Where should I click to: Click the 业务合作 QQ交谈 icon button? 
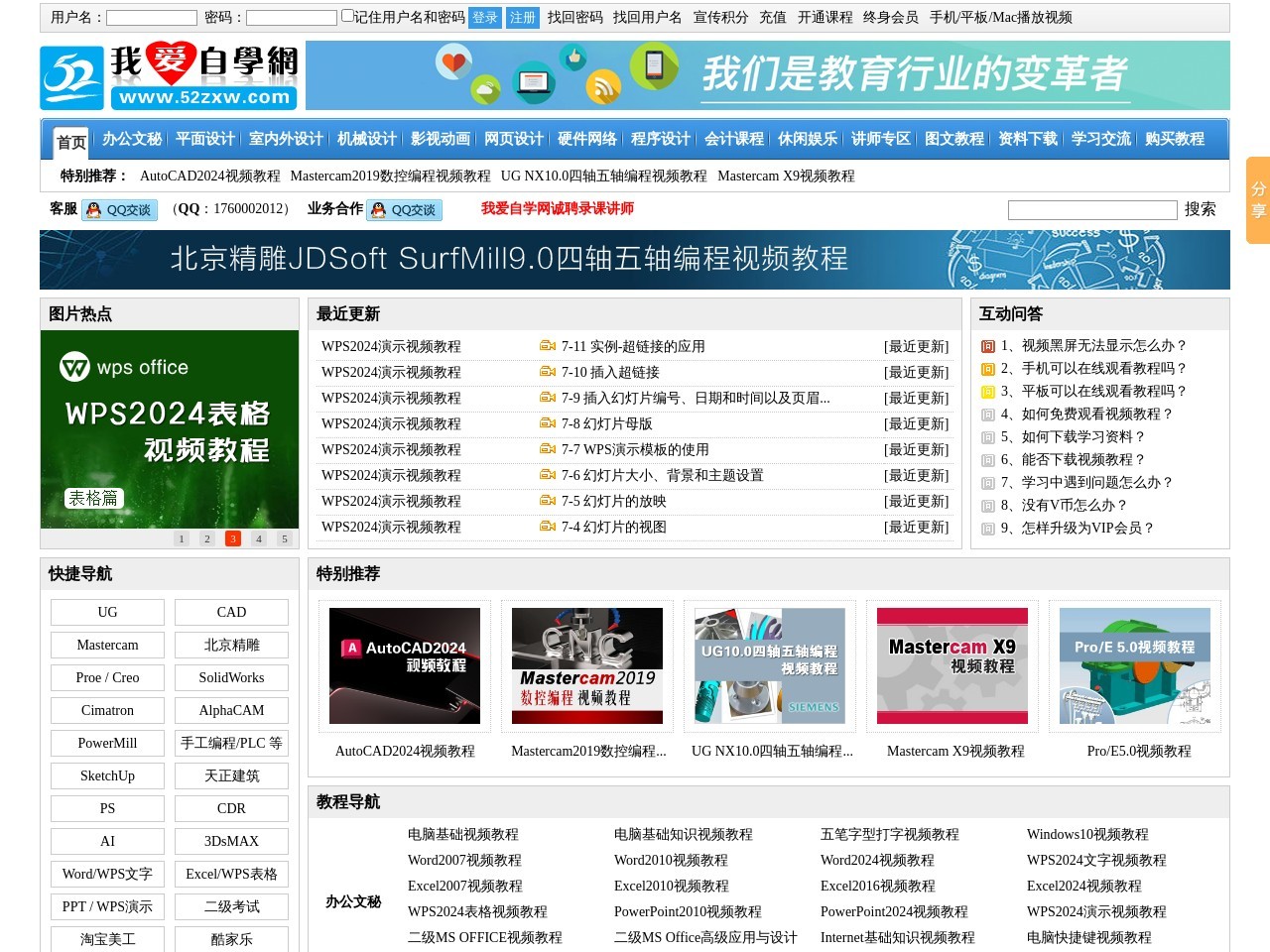404,210
